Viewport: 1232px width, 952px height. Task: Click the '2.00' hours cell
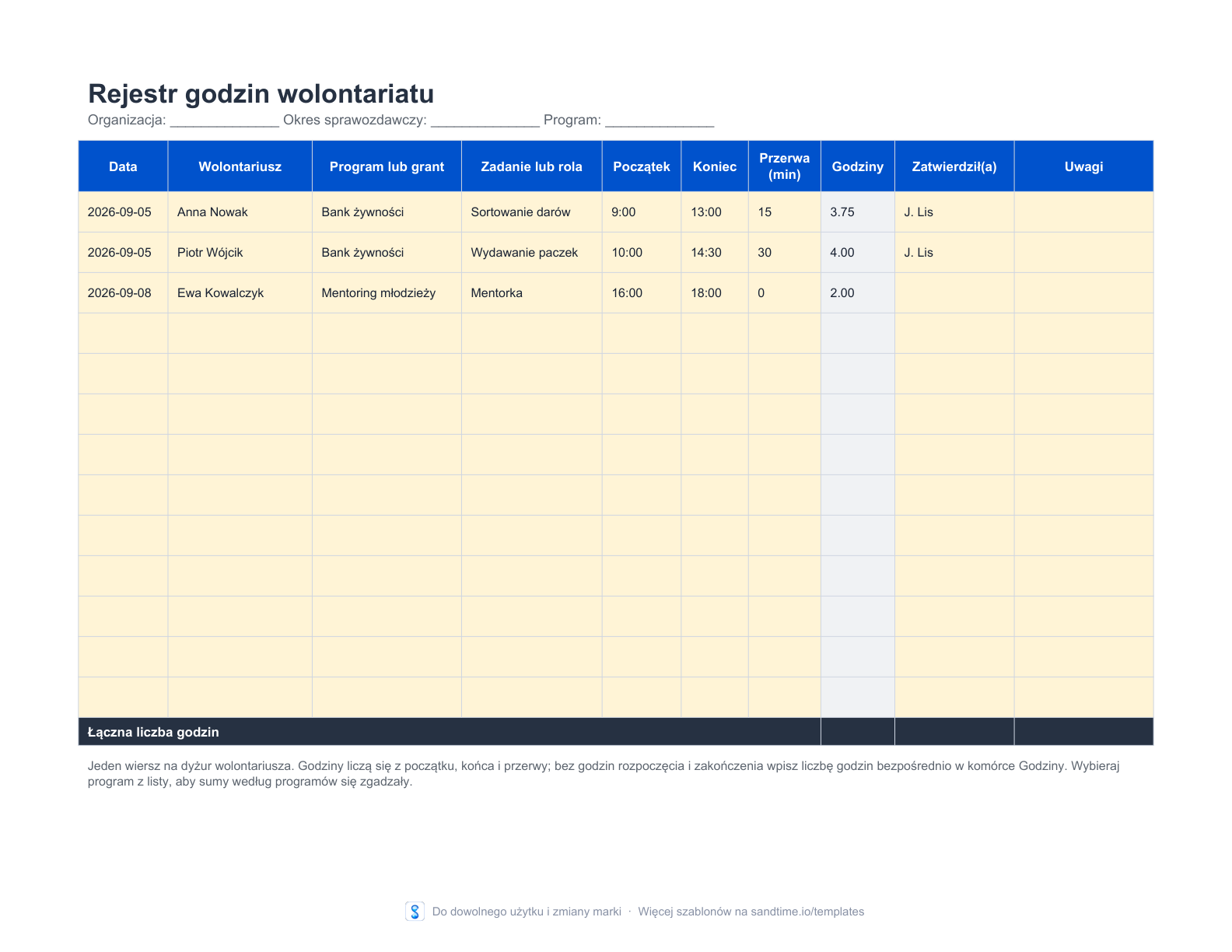coord(858,292)
